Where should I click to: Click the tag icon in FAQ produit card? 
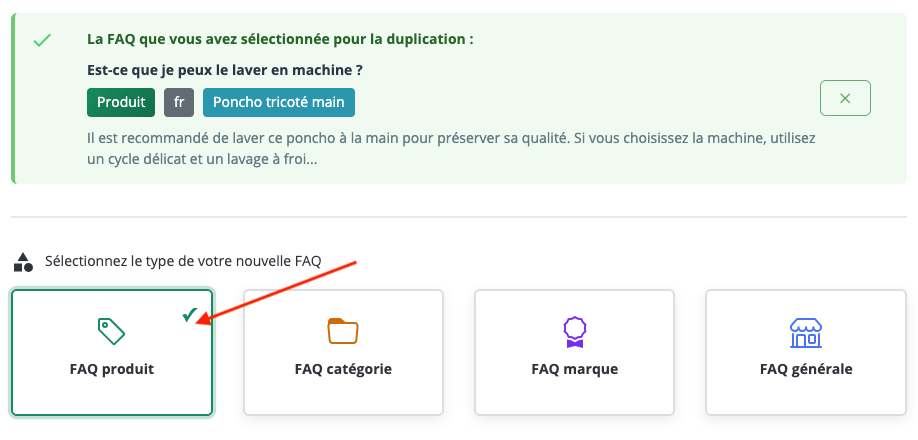111,330
